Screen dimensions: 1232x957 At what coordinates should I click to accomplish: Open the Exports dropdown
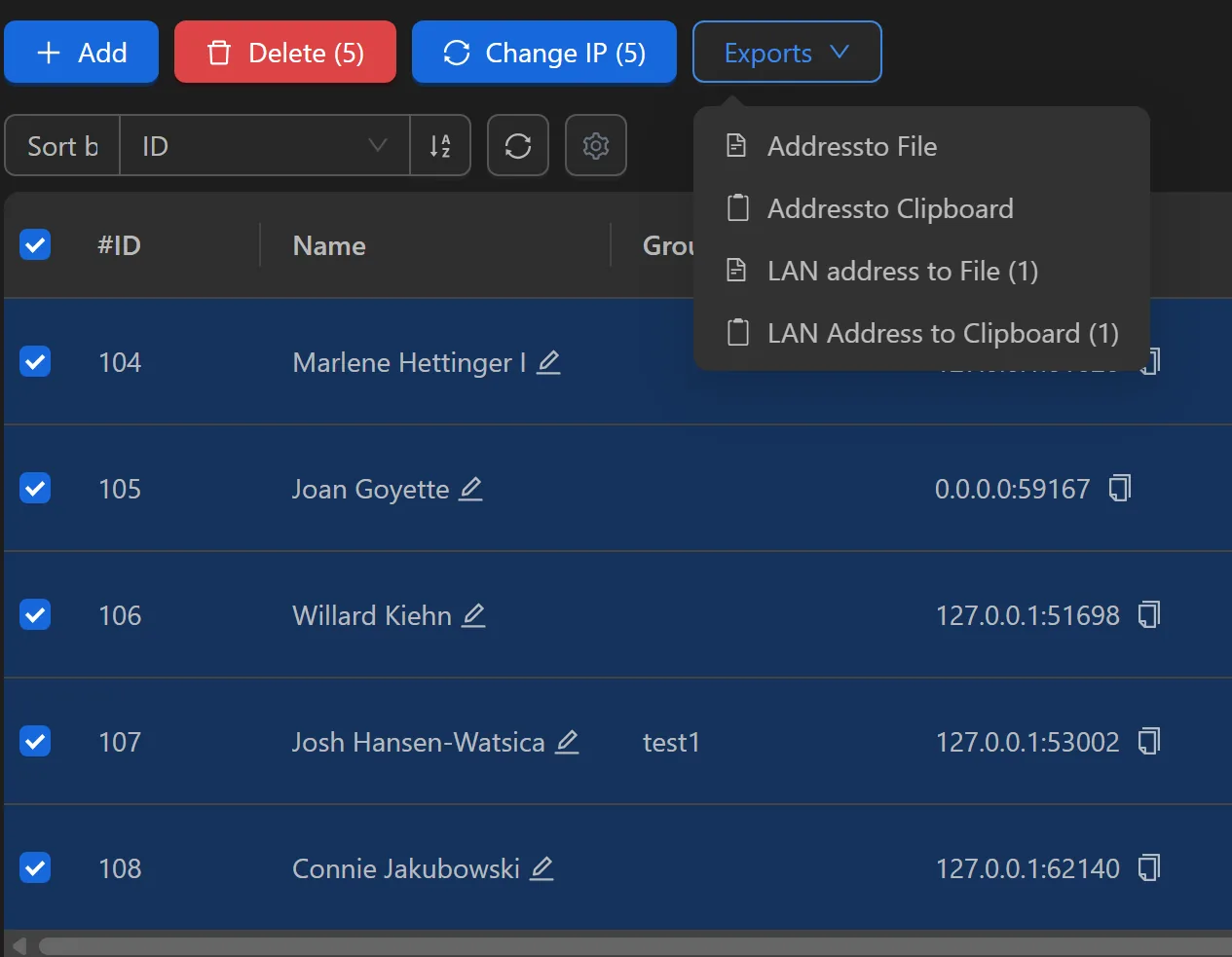pos(787,52)
